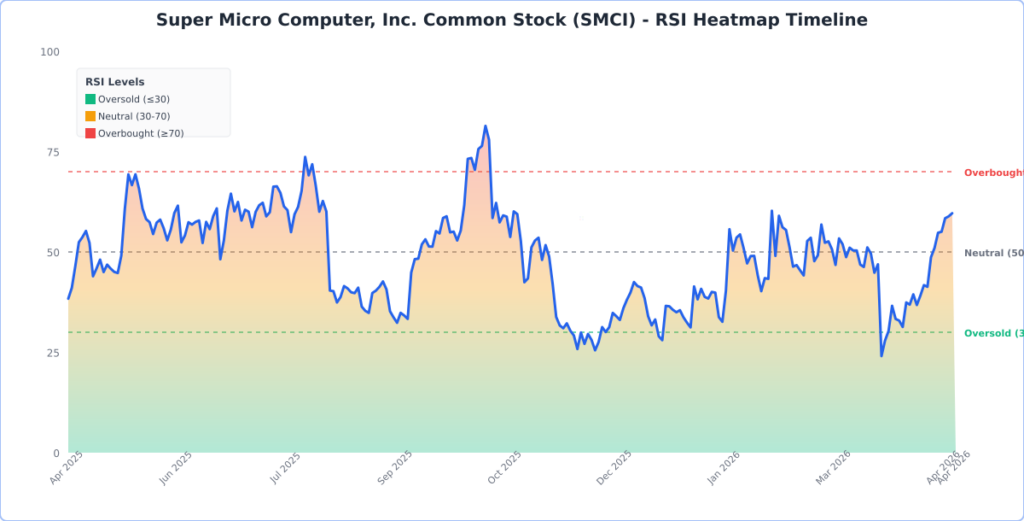Click the "RSI Levels" legend heading
This screenshot has width=1024, height=521.
115,82
